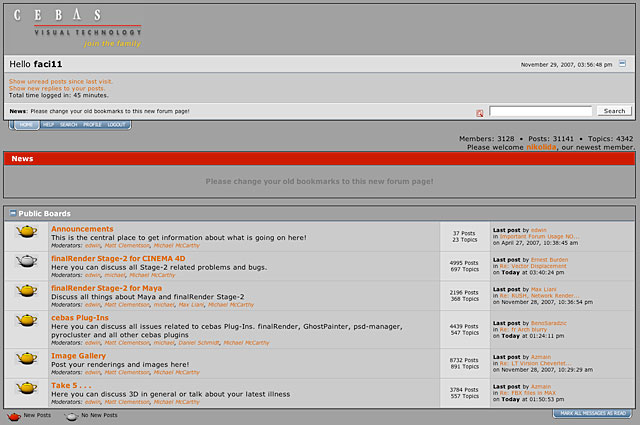
Task: Open last post 'Re: LT Vision Chevenet...'
Action: pos(536,363)
